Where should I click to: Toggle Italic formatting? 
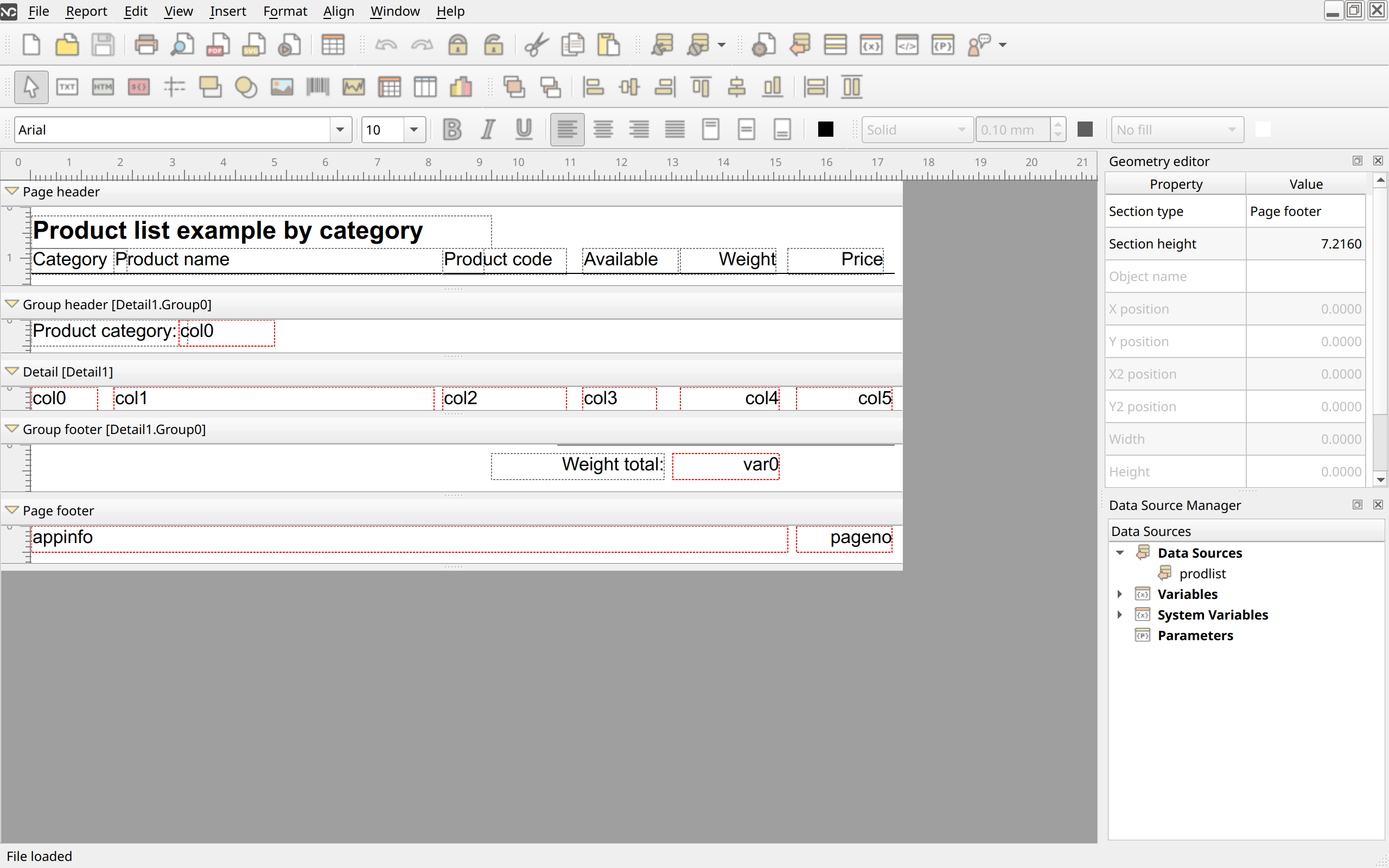(x=488, y=130)
